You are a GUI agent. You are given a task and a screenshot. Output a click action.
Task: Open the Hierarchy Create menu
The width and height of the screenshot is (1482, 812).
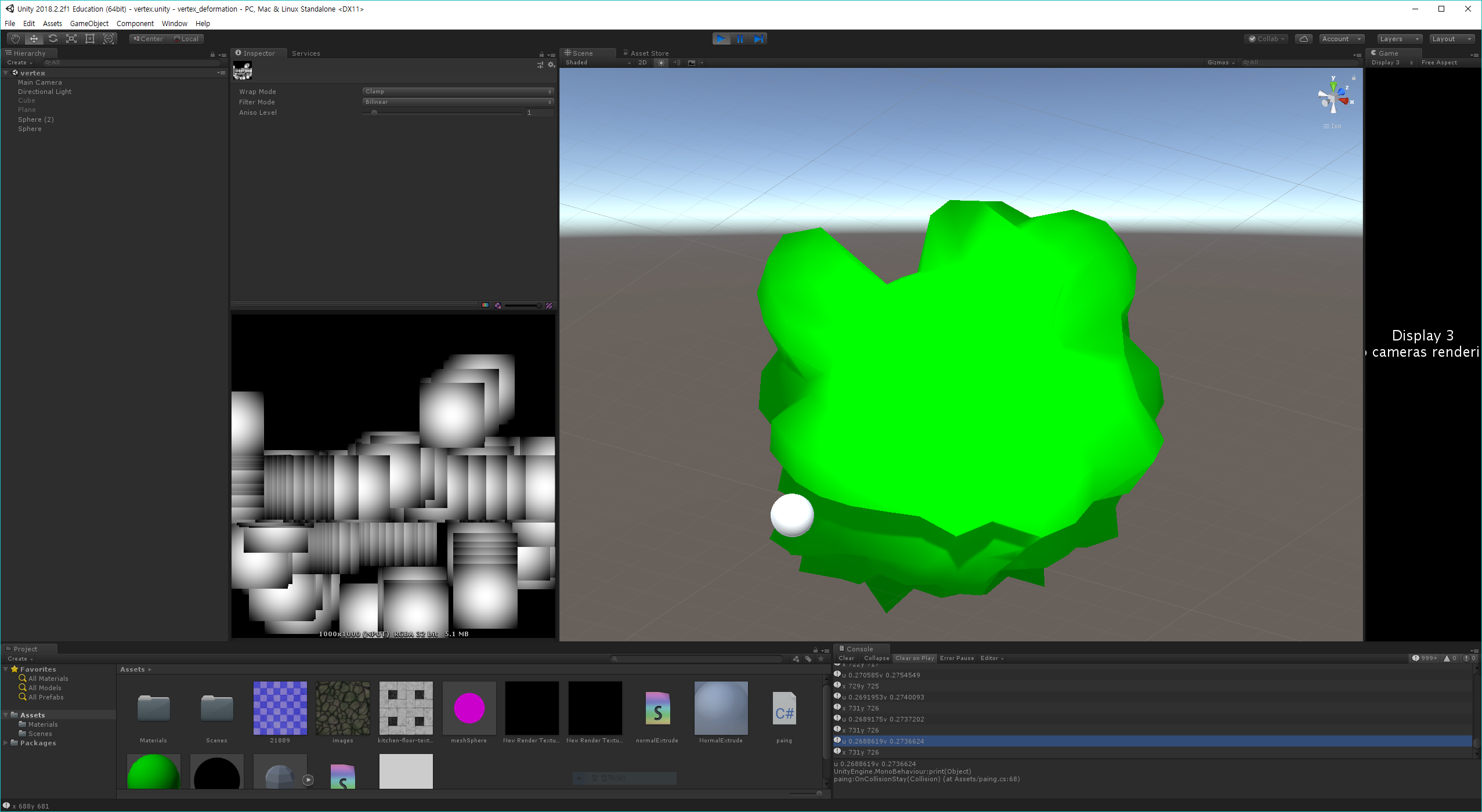click(20, 63)
